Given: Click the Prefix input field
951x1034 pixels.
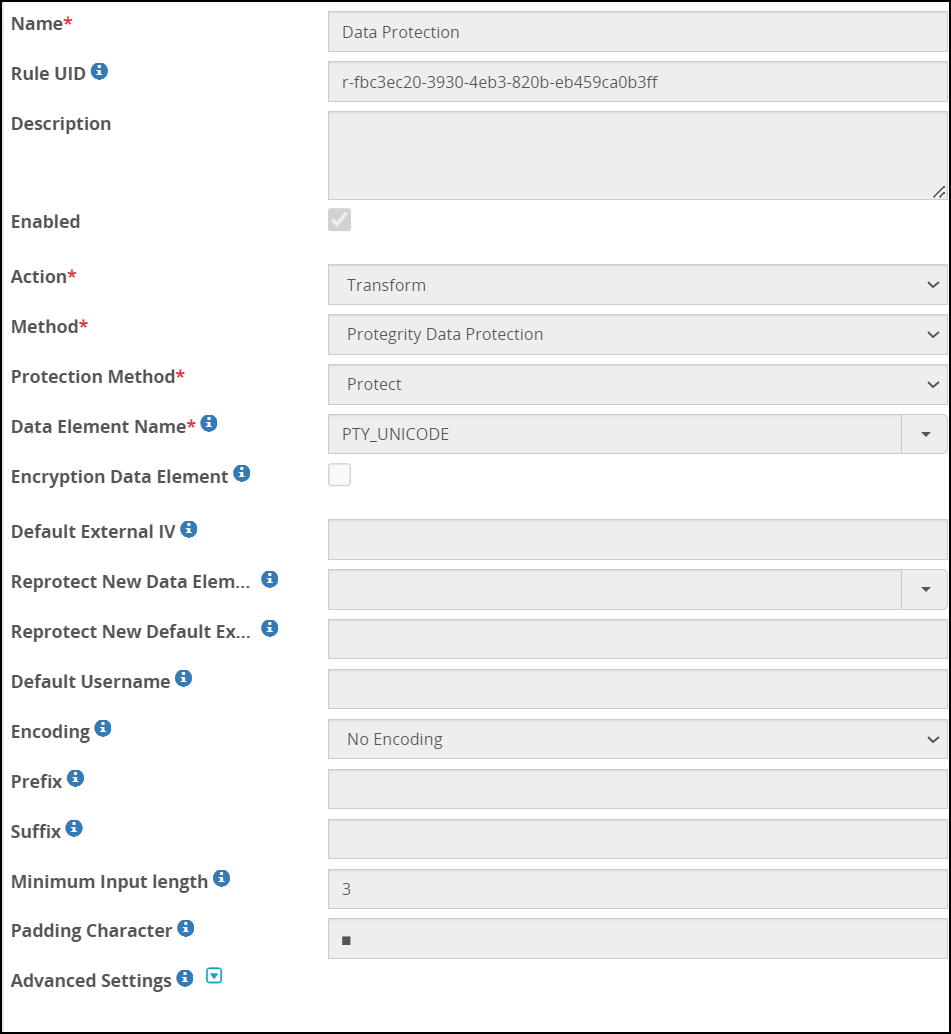Looking at the screenshot, I should click(x=637, y=790).
